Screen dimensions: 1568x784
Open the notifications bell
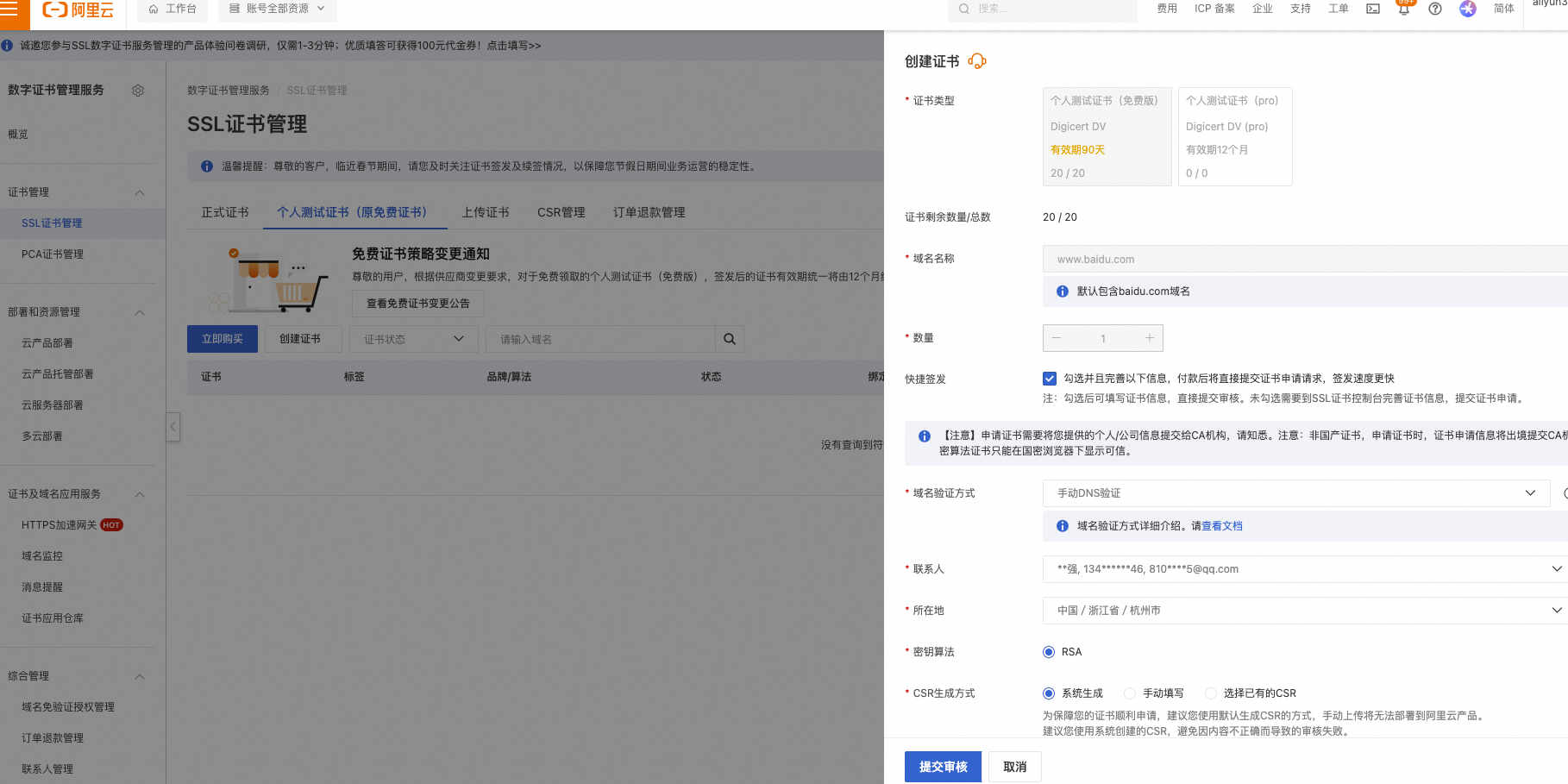tap(1404, 9)
